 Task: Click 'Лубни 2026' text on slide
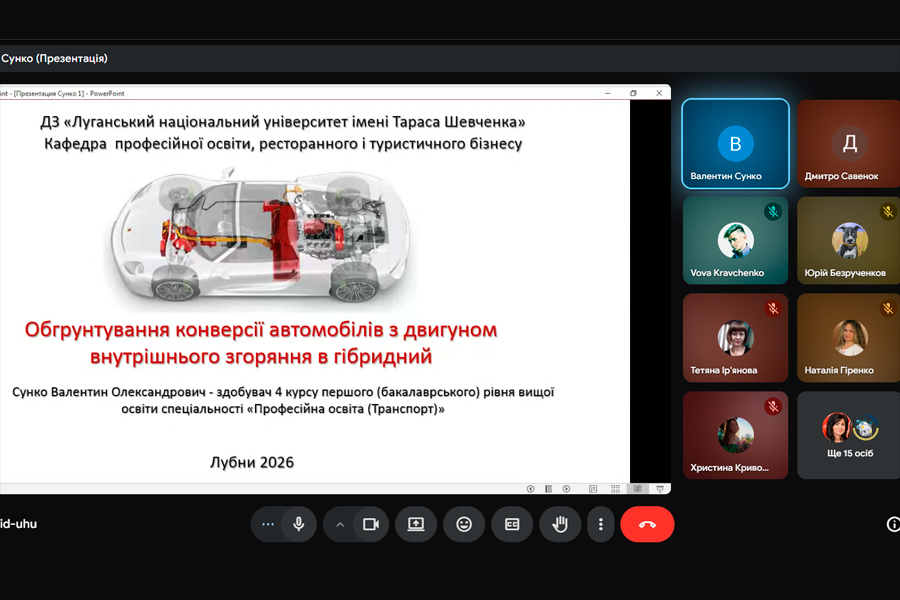(x=252, y=462)
